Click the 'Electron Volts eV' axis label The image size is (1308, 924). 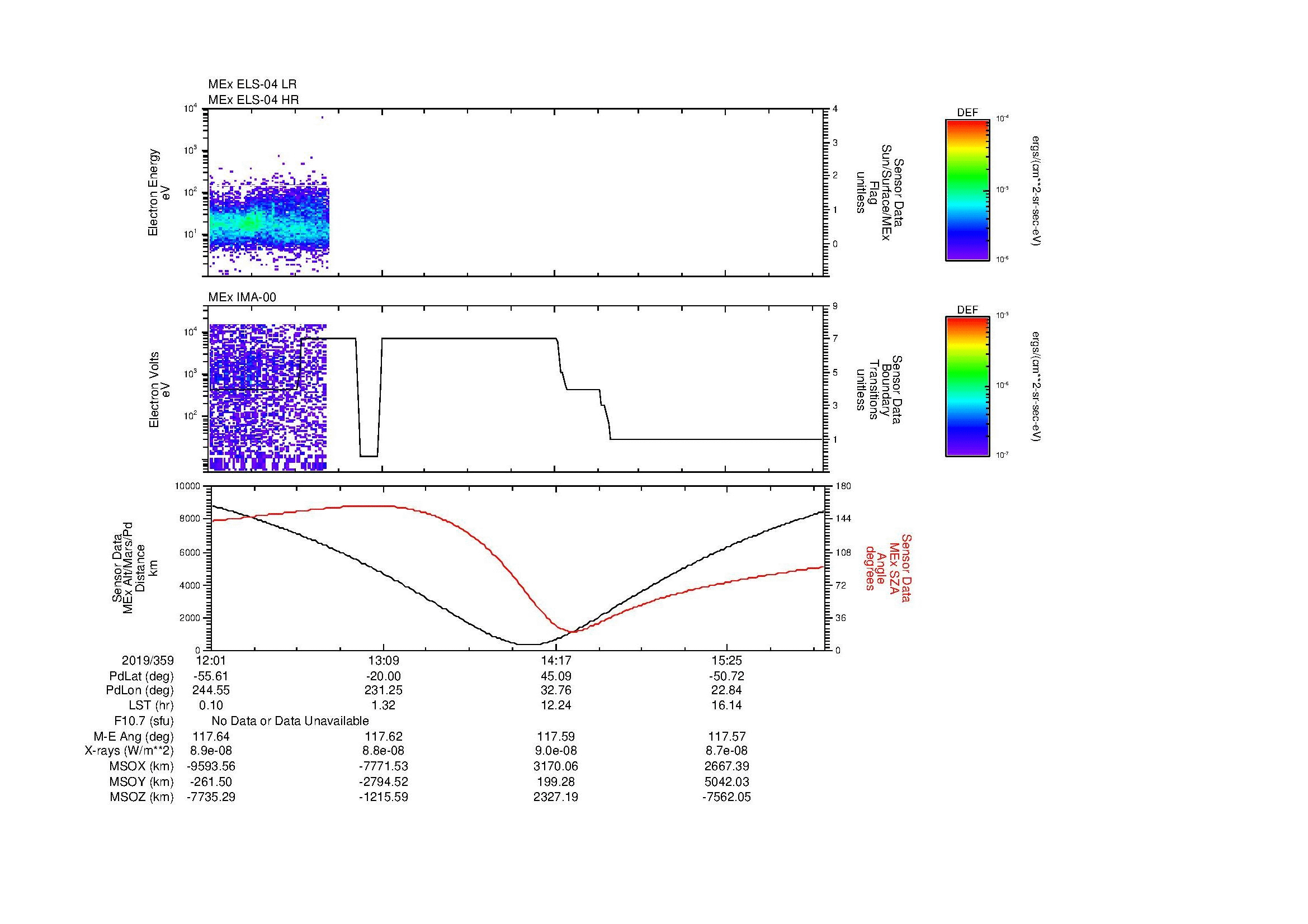point(159,390)
